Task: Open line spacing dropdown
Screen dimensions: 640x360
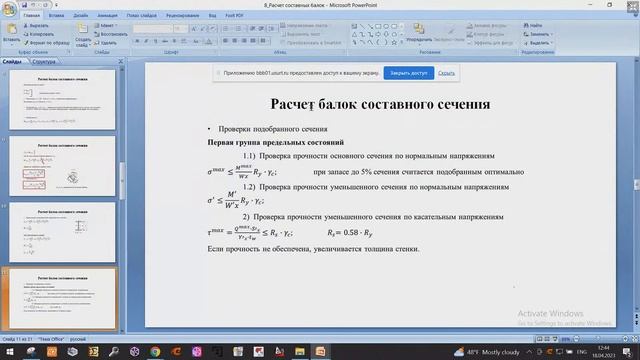Action: click(x=272, y=28)
